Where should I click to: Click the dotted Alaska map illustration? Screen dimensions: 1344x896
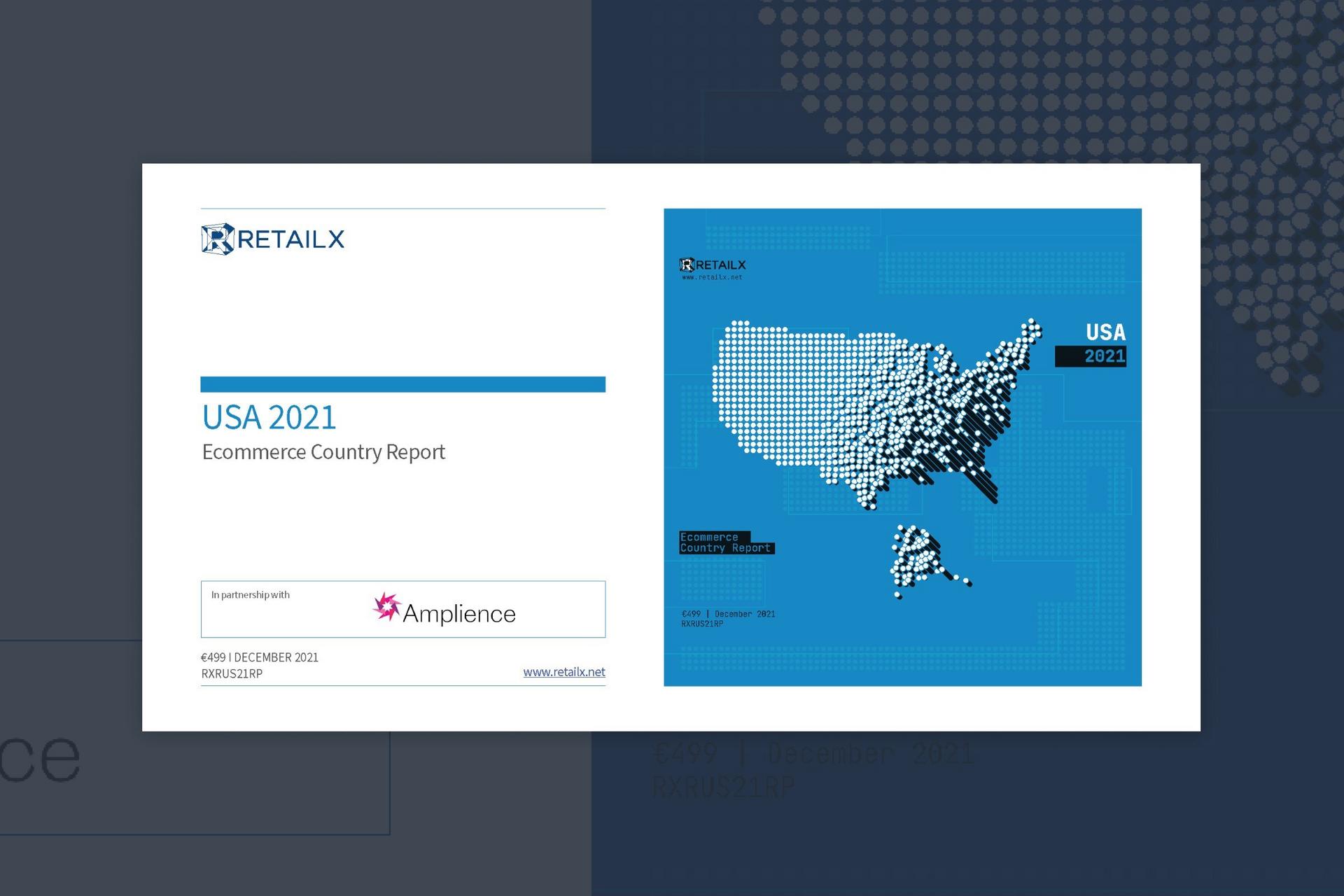[x=930, y=562]
